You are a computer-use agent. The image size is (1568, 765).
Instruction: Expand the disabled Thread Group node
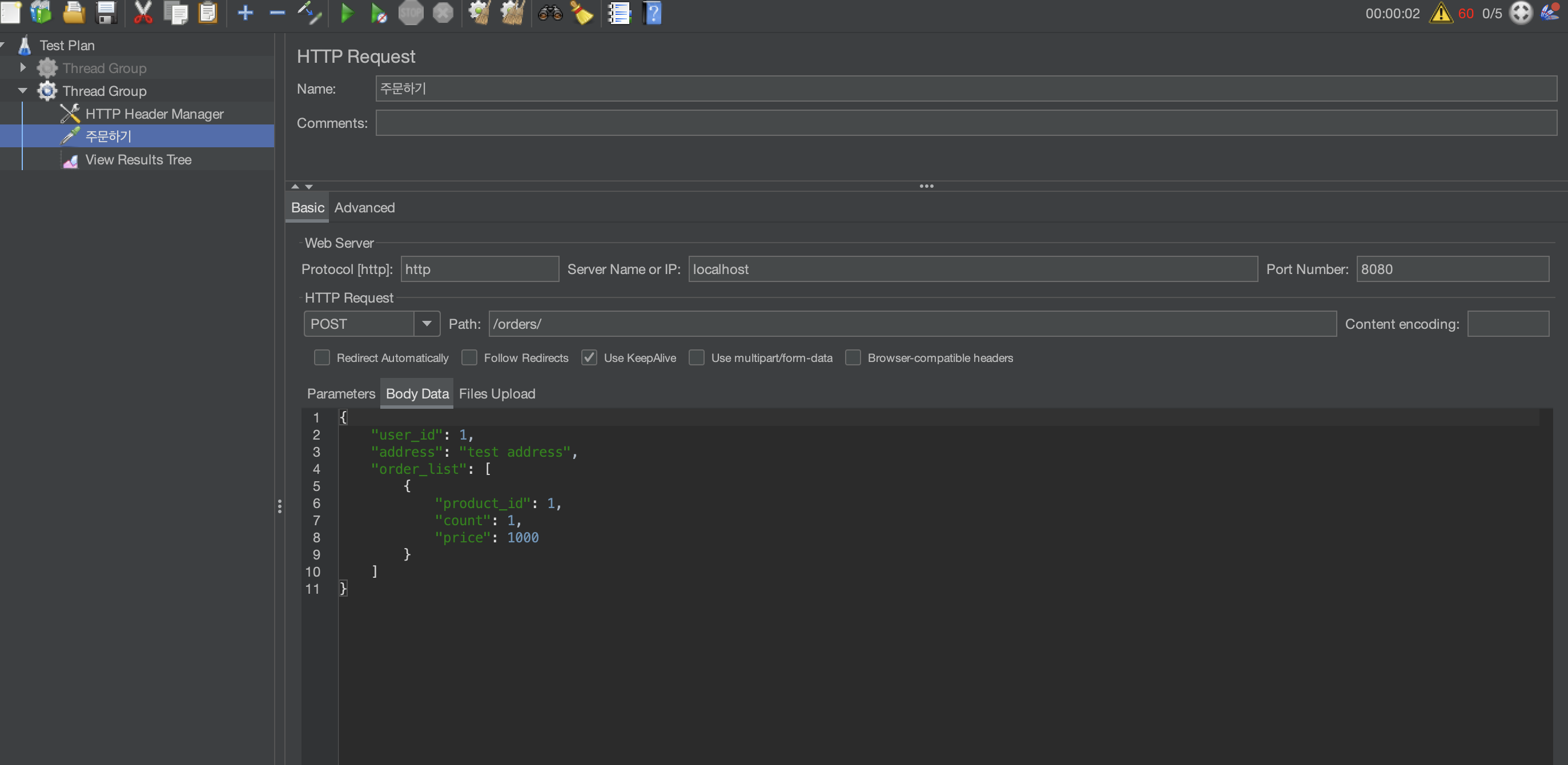[23, 67]
